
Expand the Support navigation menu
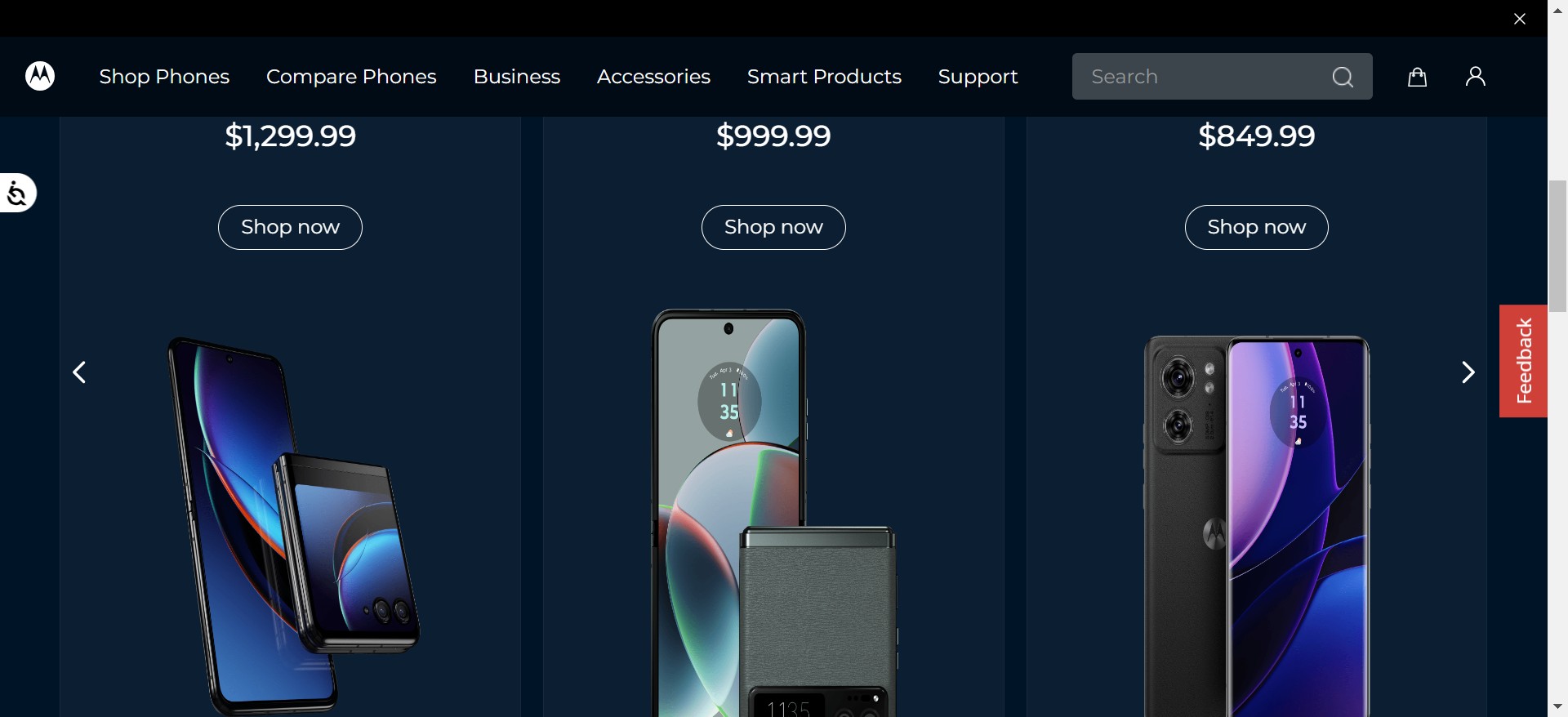978,77
